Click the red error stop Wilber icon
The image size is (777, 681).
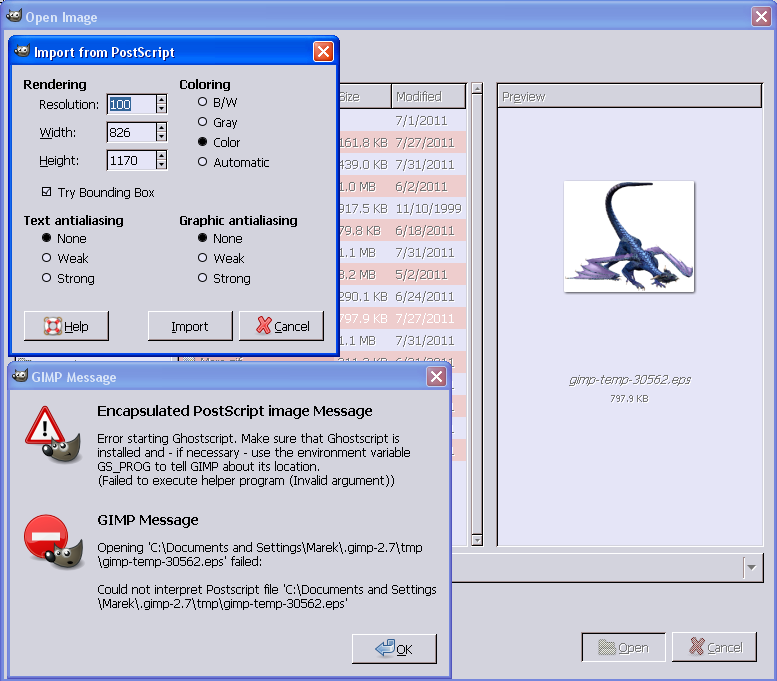click(x=54, y=542)
